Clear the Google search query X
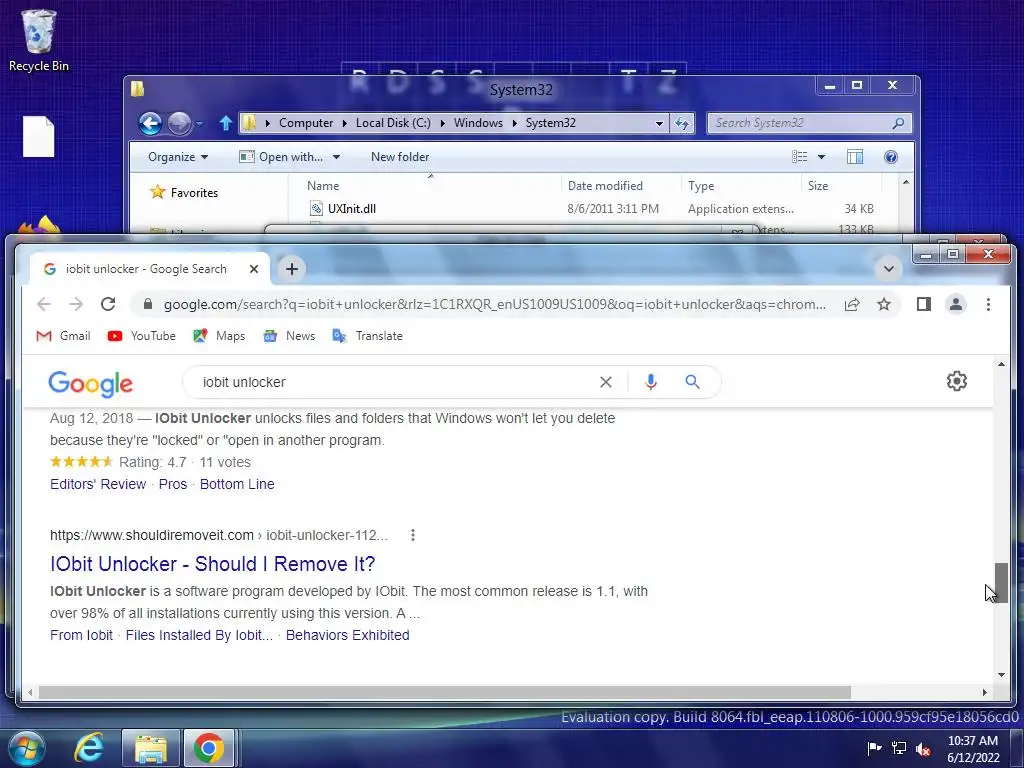 pyautogui.click(x=605, y=382)
